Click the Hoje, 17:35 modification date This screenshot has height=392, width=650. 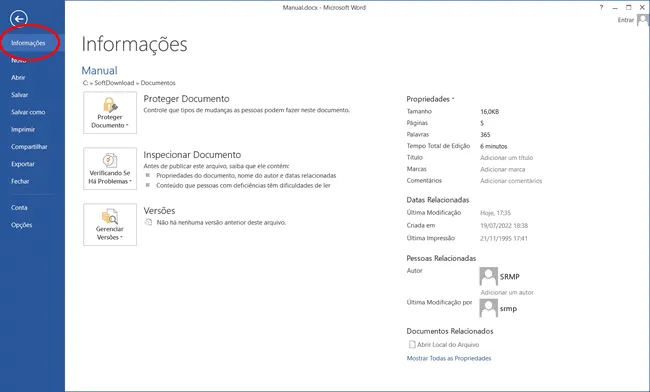tap(495, 213)
